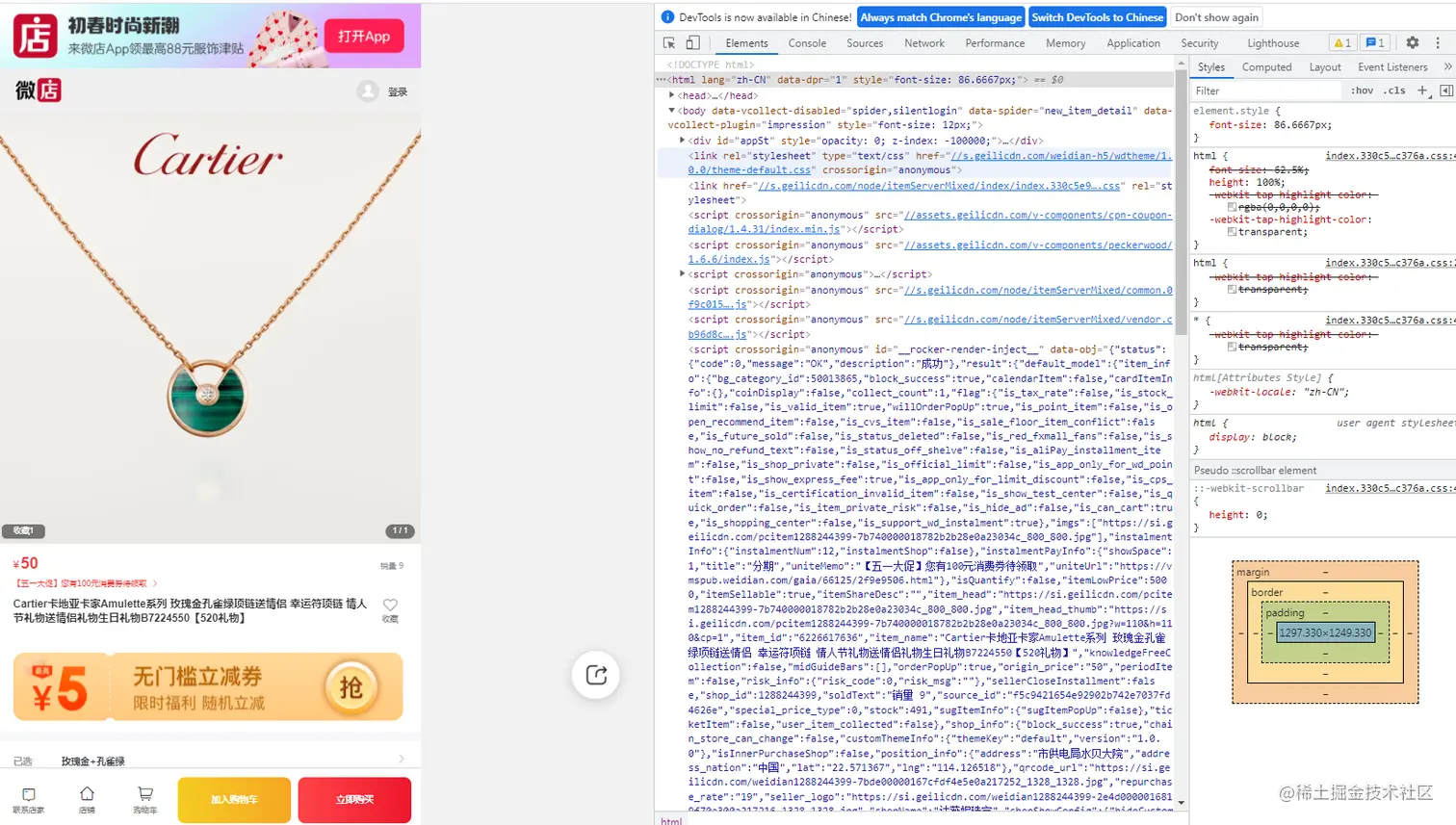Toggle the * rule's transparent color swatch
This screenshot has height=825, width=1456.
[x=1232, y=347]
